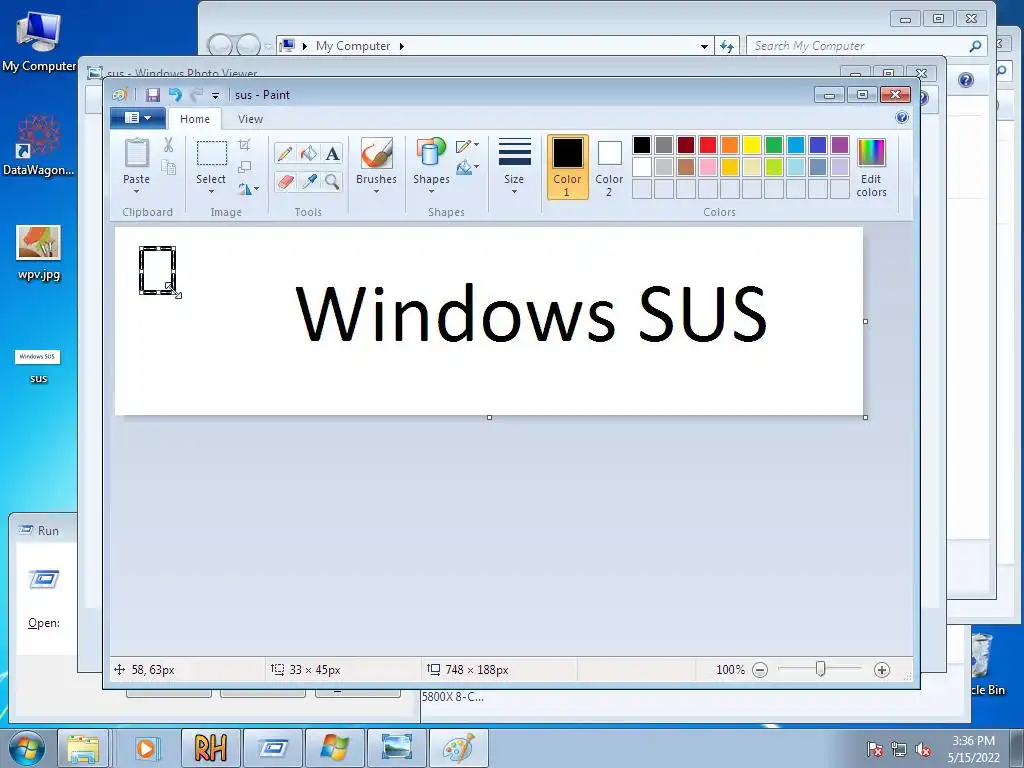
Task: Pick the green color swatch
Action: [774, 144]
